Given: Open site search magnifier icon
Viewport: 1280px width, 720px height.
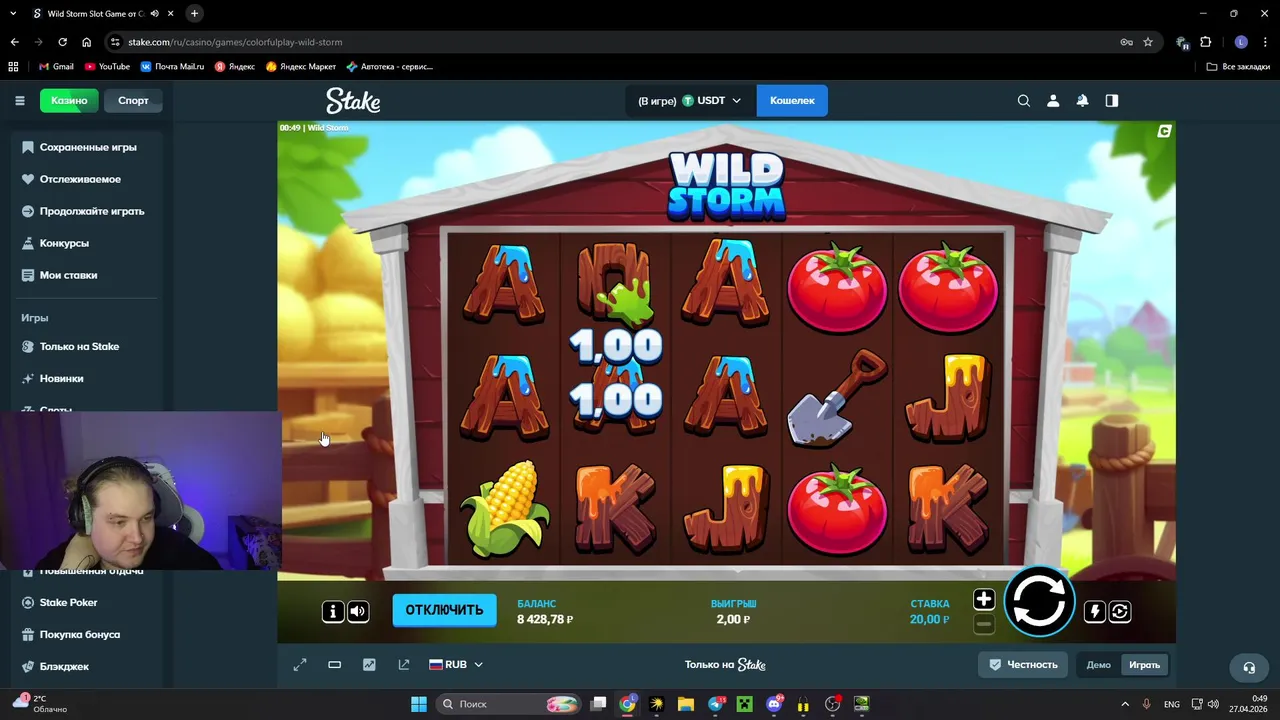Looking at the screenshot, I should 1024,100.
